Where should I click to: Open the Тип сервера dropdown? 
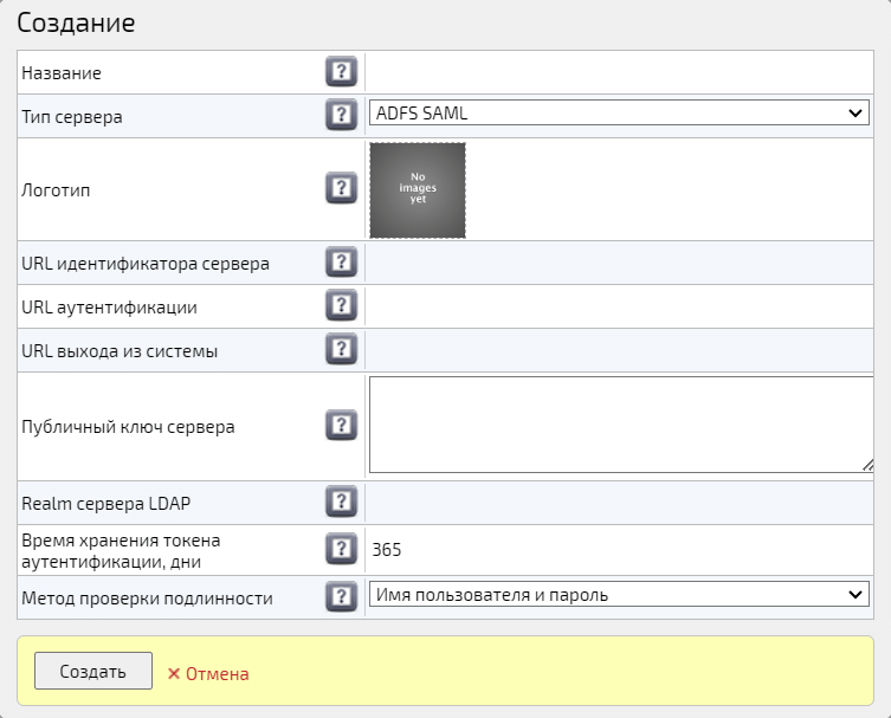tap(618, 114)
